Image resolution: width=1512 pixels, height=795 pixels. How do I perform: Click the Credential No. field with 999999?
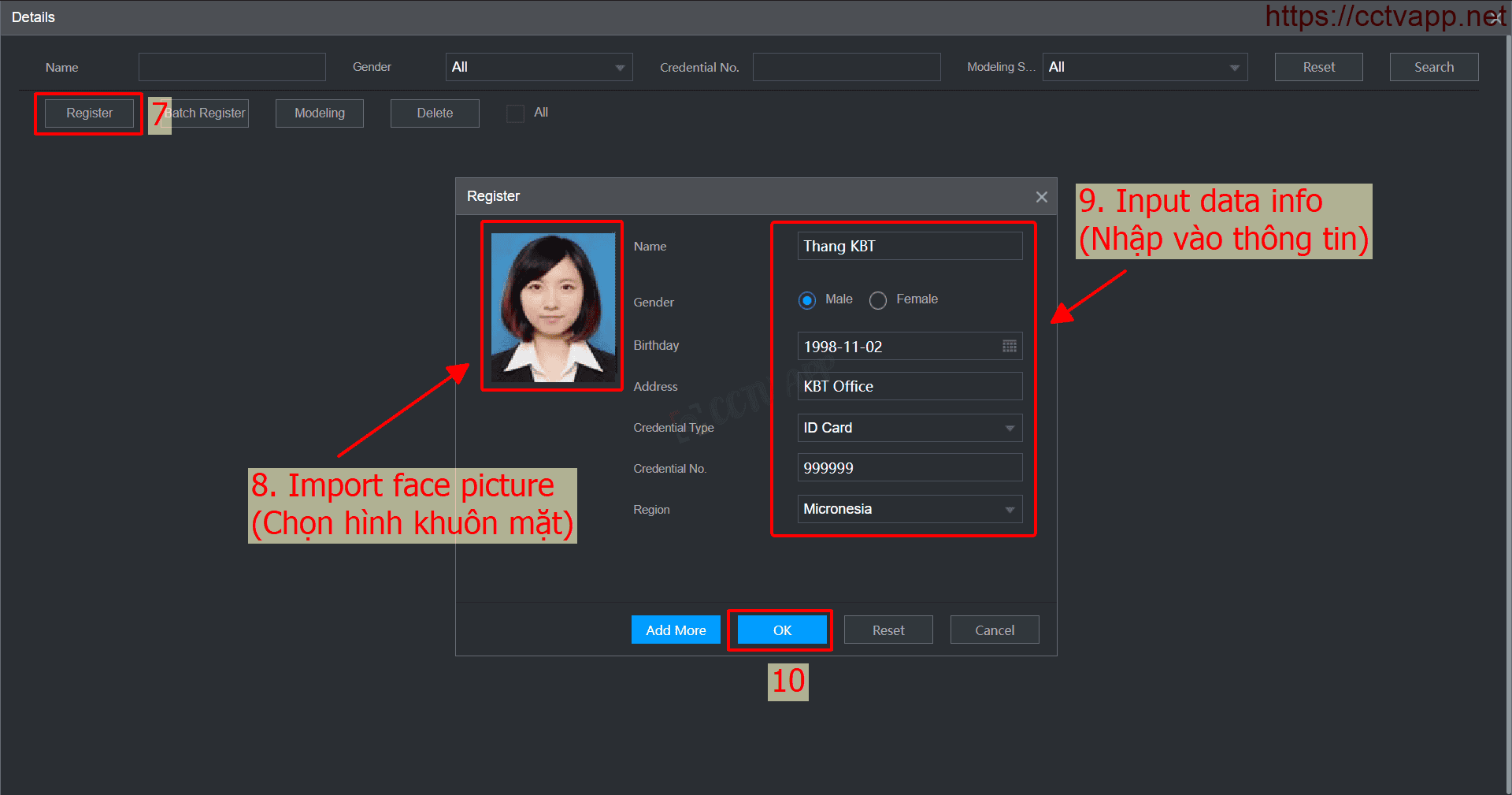[910, 468]
